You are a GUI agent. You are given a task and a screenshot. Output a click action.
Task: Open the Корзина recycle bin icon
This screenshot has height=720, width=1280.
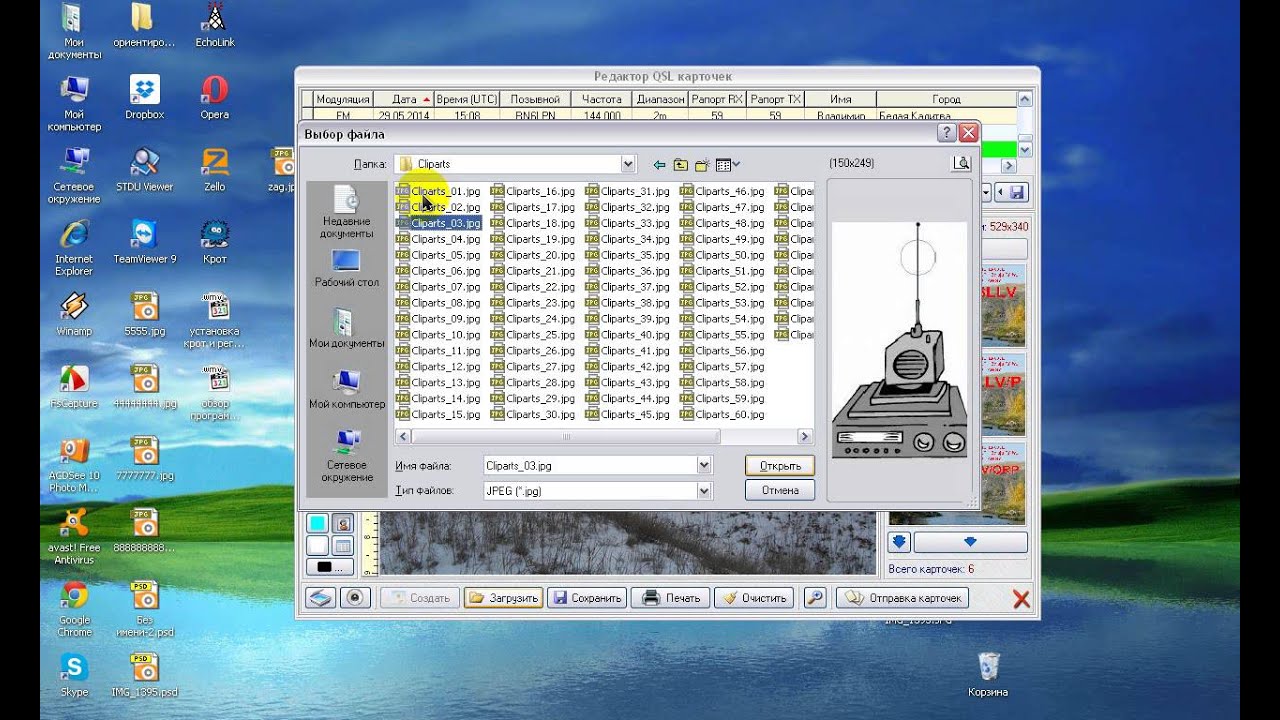pyautogui.click(x=988, y=675)
